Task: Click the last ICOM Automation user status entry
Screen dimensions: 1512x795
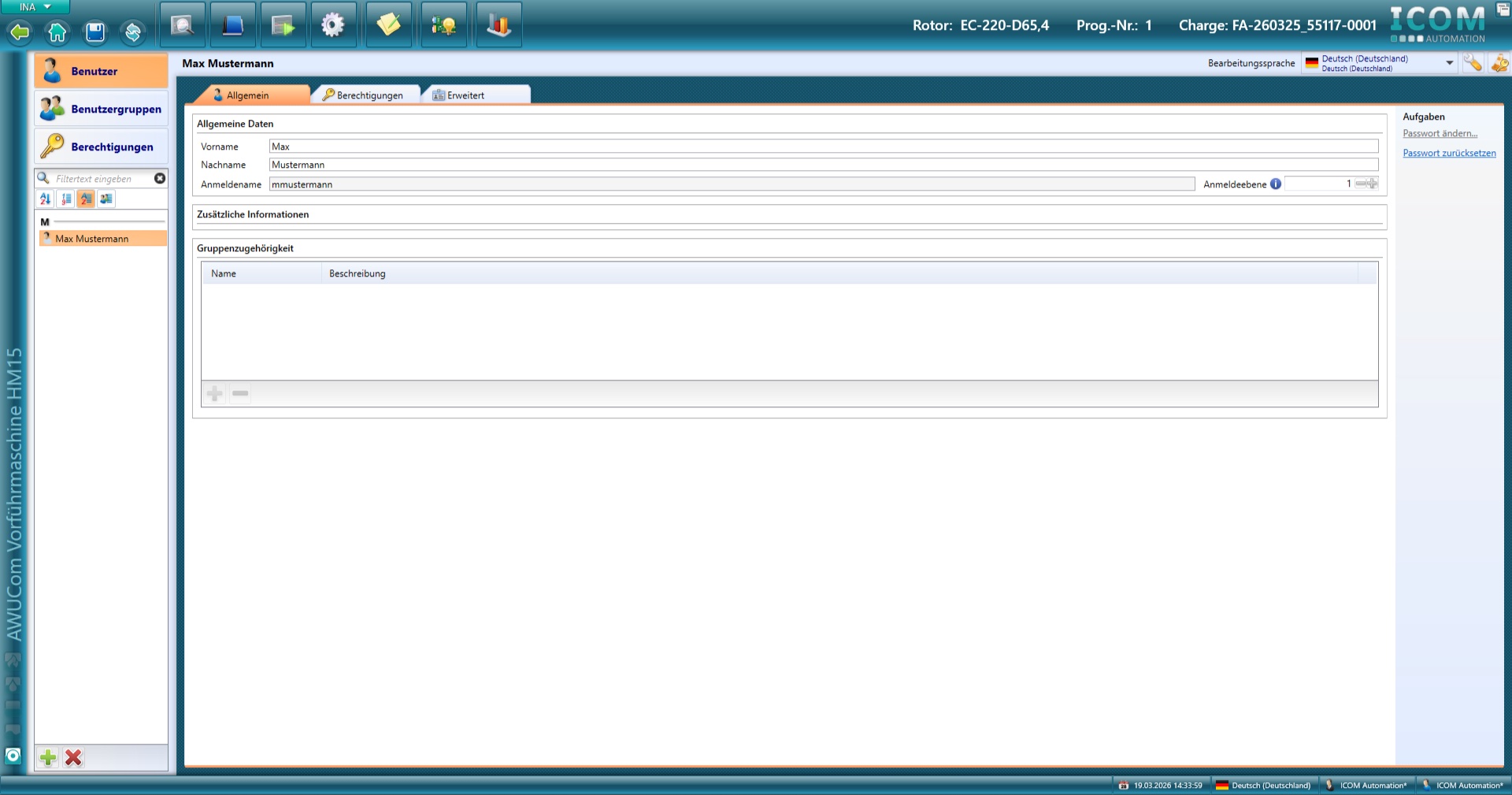Action: tap(1462, 786)
